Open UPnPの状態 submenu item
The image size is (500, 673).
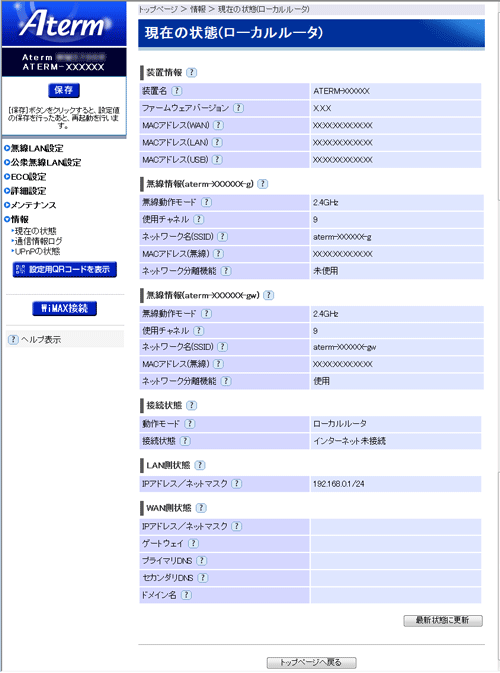[37, 252]
